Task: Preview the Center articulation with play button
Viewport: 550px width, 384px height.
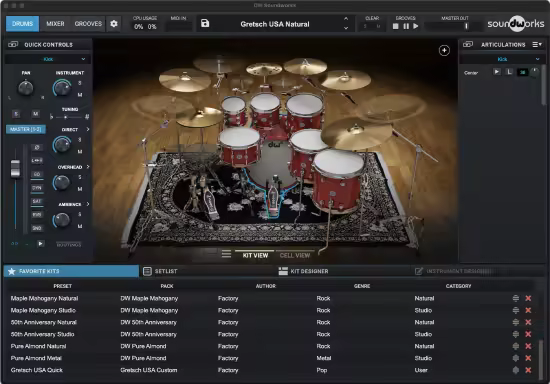Action: (x=497, y=72)
